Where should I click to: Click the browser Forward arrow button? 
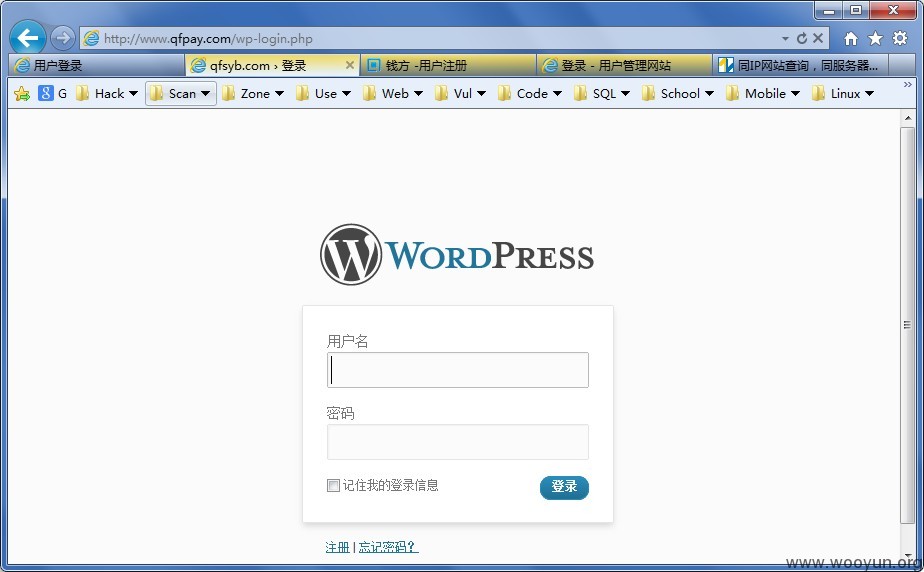click(x=62, y=38)
